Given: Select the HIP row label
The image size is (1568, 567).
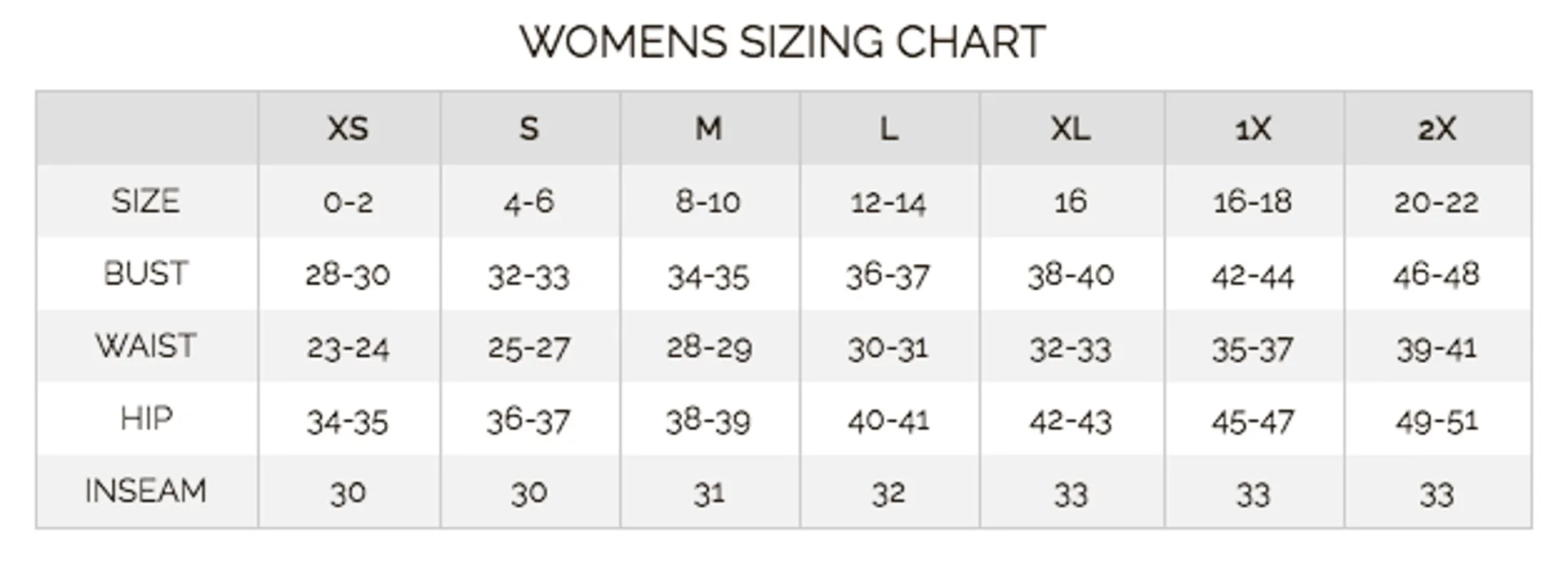Looking at the screenshot, I should click(146, 418).
